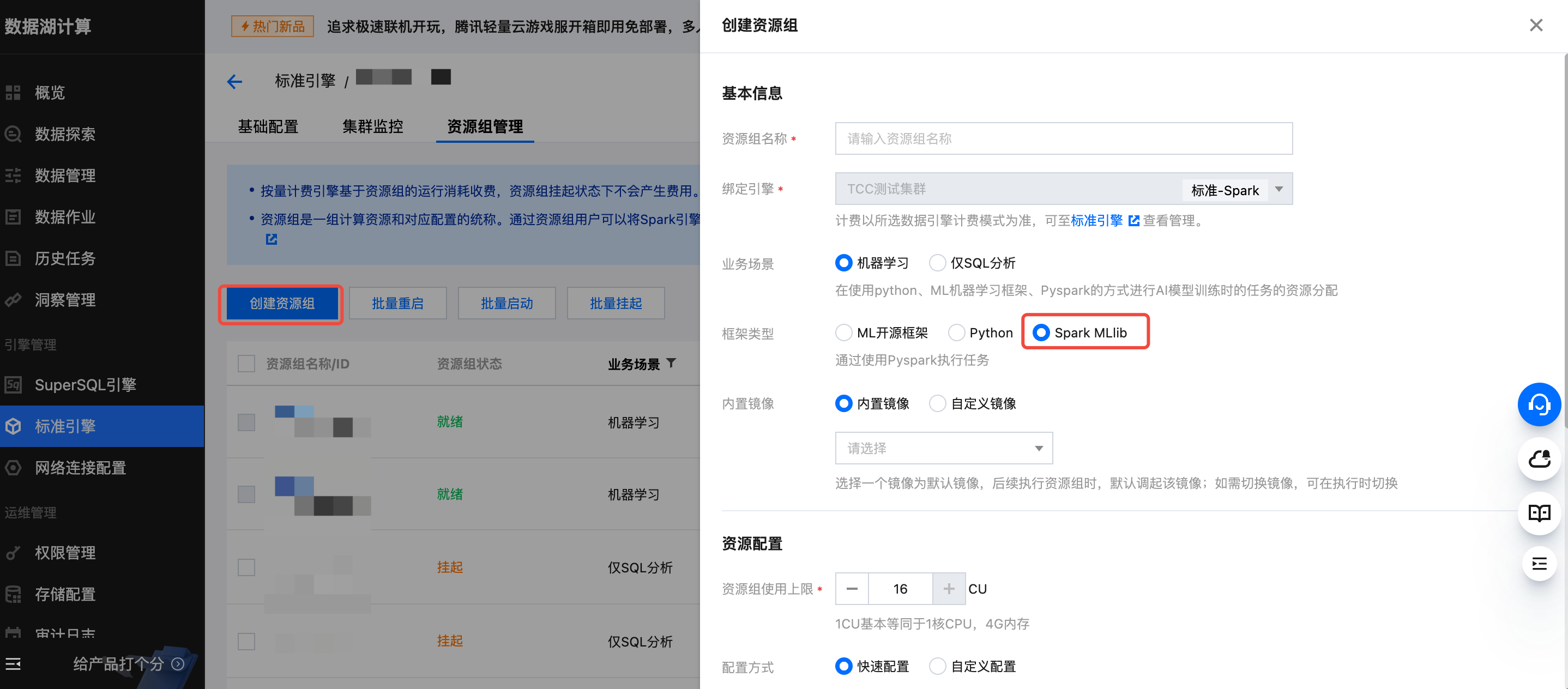Open SuperSQL引擎 in the sidebar
1568x689 pixels.
pyautogui.click(x=85, y=385)
